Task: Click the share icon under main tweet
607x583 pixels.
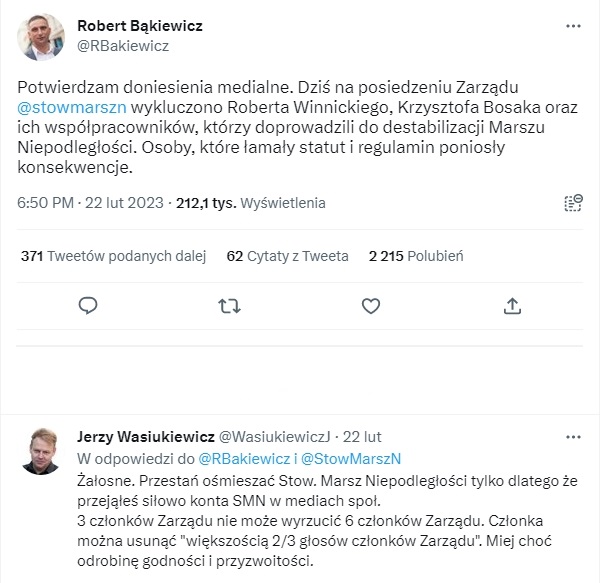Action: pos(513,304)
